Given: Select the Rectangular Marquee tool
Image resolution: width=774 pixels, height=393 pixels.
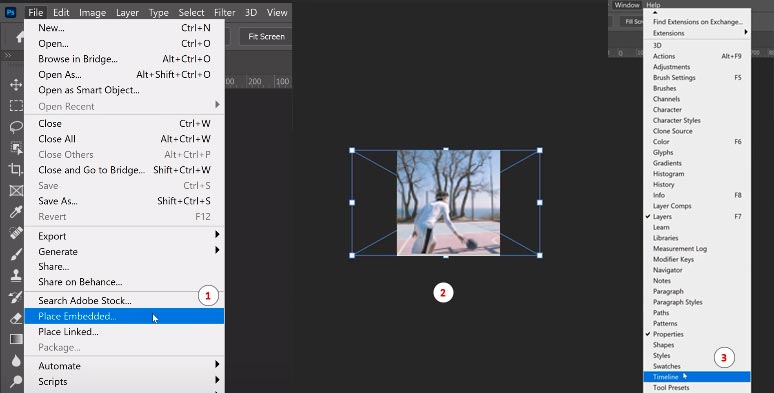Looking at the screenshot, I should pos(16,106).
